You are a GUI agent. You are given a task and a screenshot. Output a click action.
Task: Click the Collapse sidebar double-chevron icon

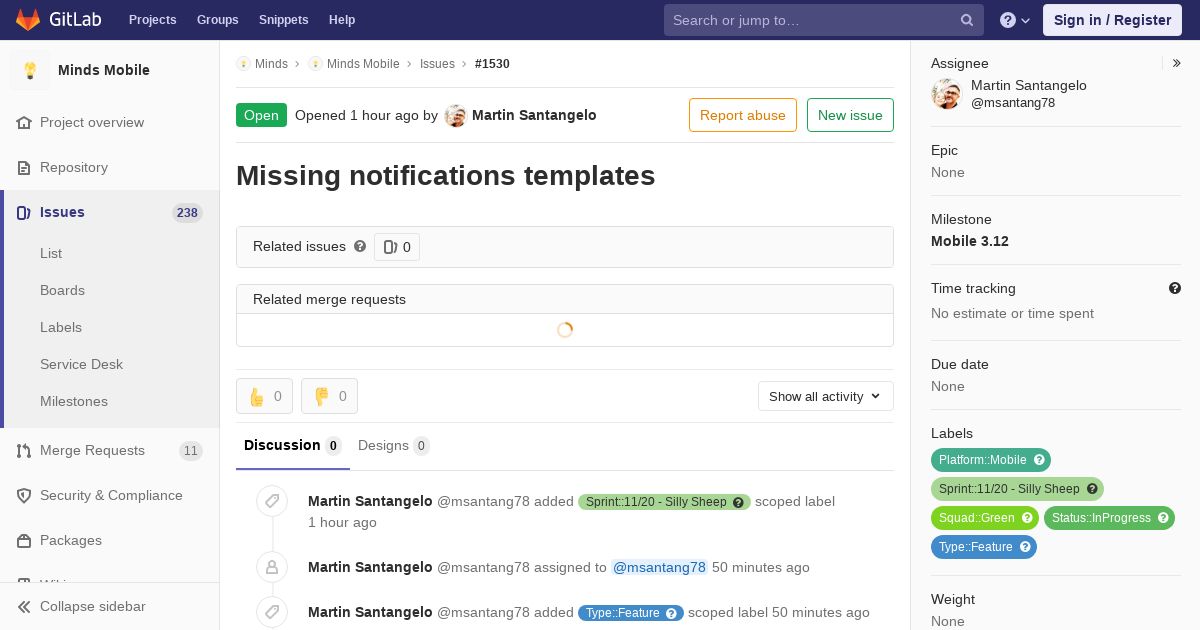coord(24,607)
